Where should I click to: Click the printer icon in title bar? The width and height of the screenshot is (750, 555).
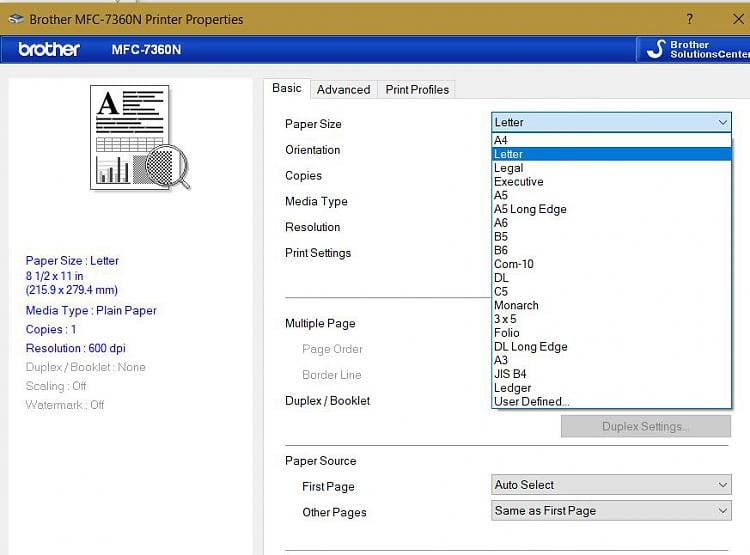[x=16, y=19]
